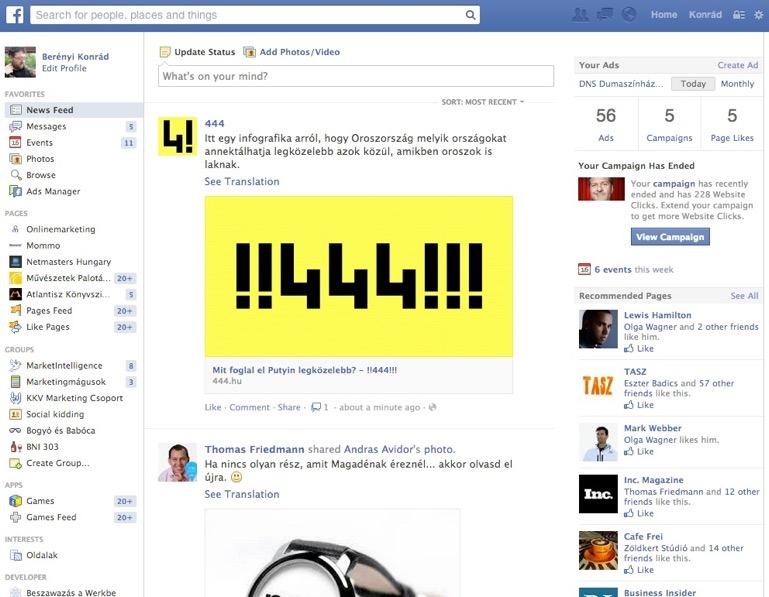Click the Netmasters Hungary page icon
Image resolution: width=769 pixels, height=597 pixels.
click(16, 261)
